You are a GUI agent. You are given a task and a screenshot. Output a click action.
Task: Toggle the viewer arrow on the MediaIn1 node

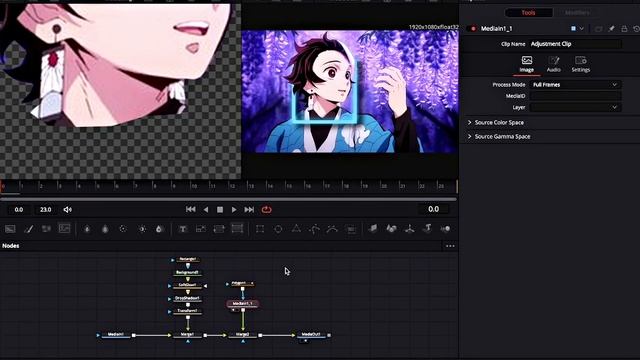[98, 335]
